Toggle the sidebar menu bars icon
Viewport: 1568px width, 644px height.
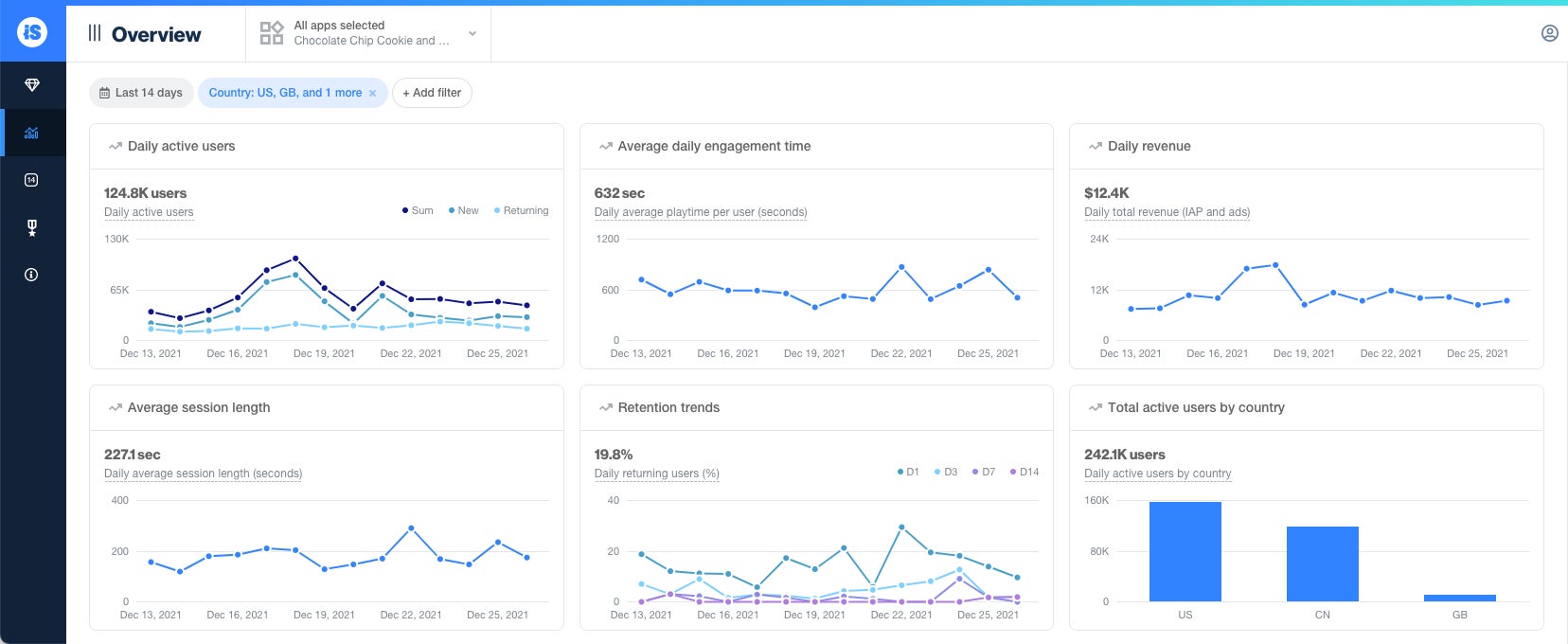tap(95, 33)
